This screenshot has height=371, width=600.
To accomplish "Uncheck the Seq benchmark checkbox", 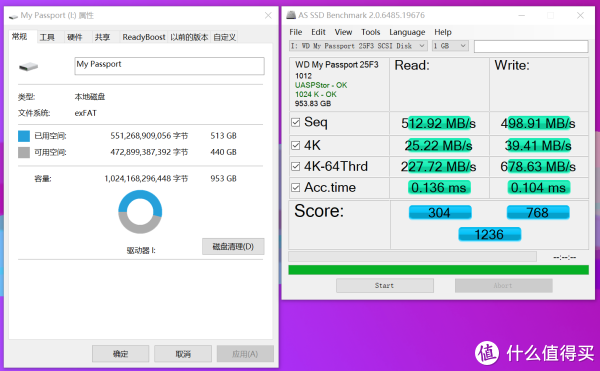I will coord(295,122).
